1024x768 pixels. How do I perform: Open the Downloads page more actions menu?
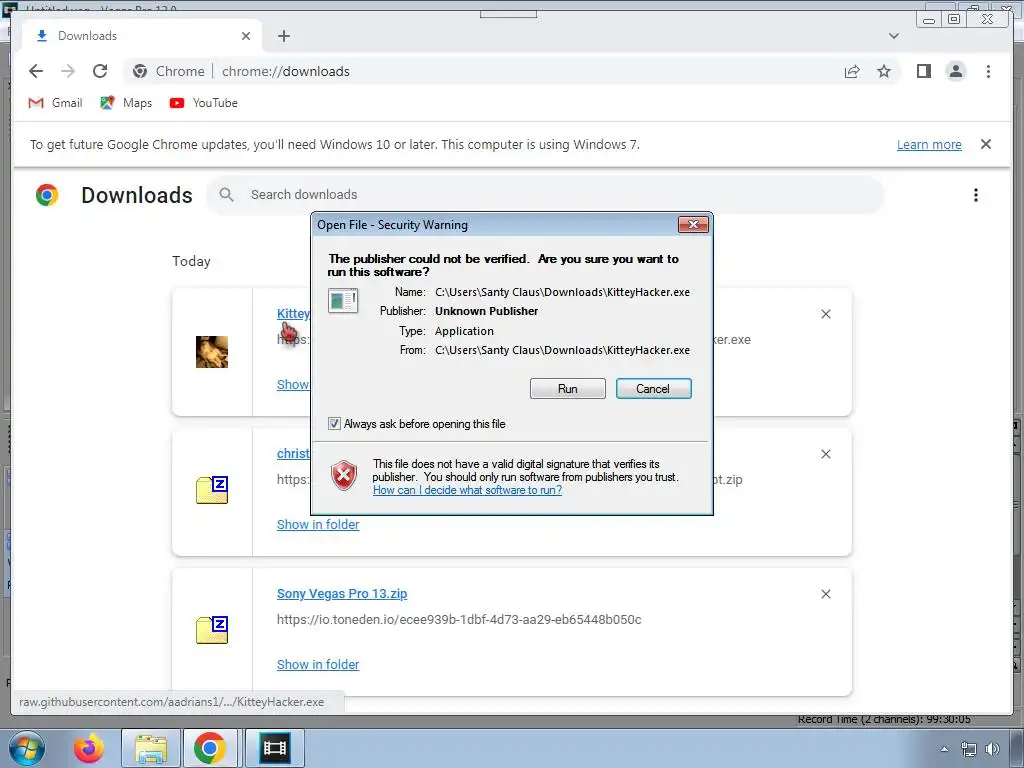[x=976, y=195]
